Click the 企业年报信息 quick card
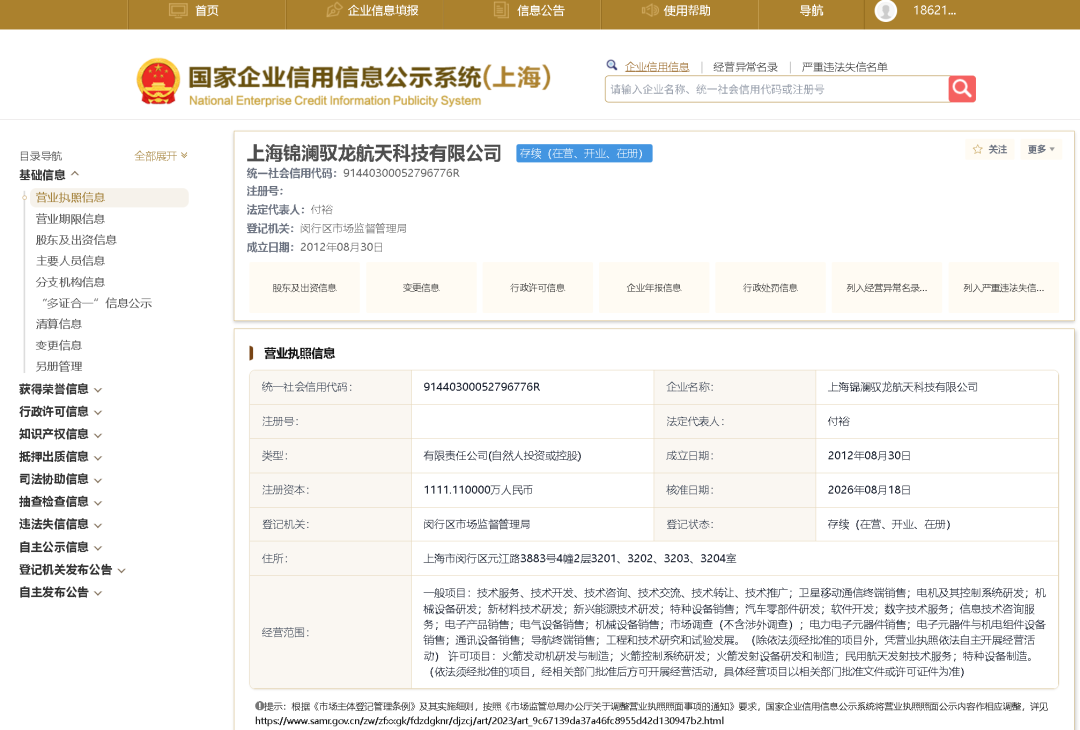 coord(654,288)
